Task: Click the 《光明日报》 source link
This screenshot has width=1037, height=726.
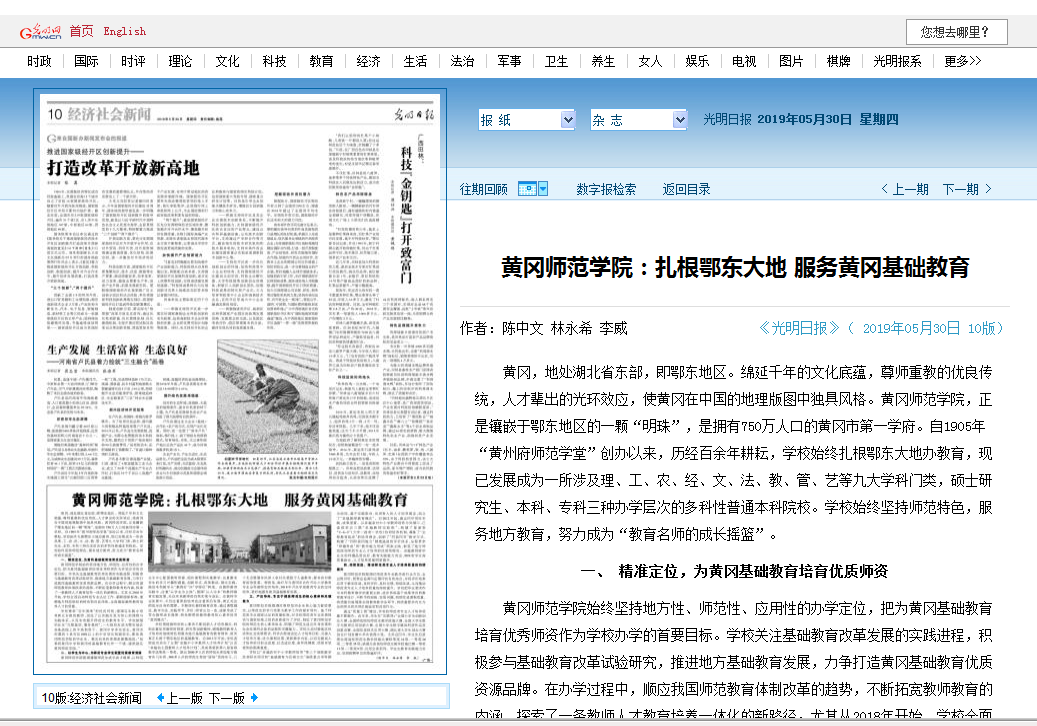Action: point(799,328)
